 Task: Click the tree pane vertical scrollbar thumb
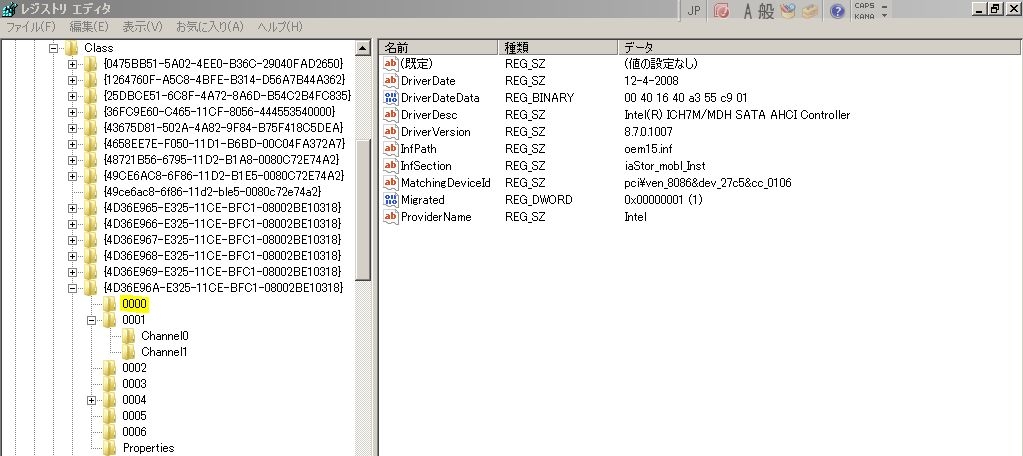coord(363,209)
